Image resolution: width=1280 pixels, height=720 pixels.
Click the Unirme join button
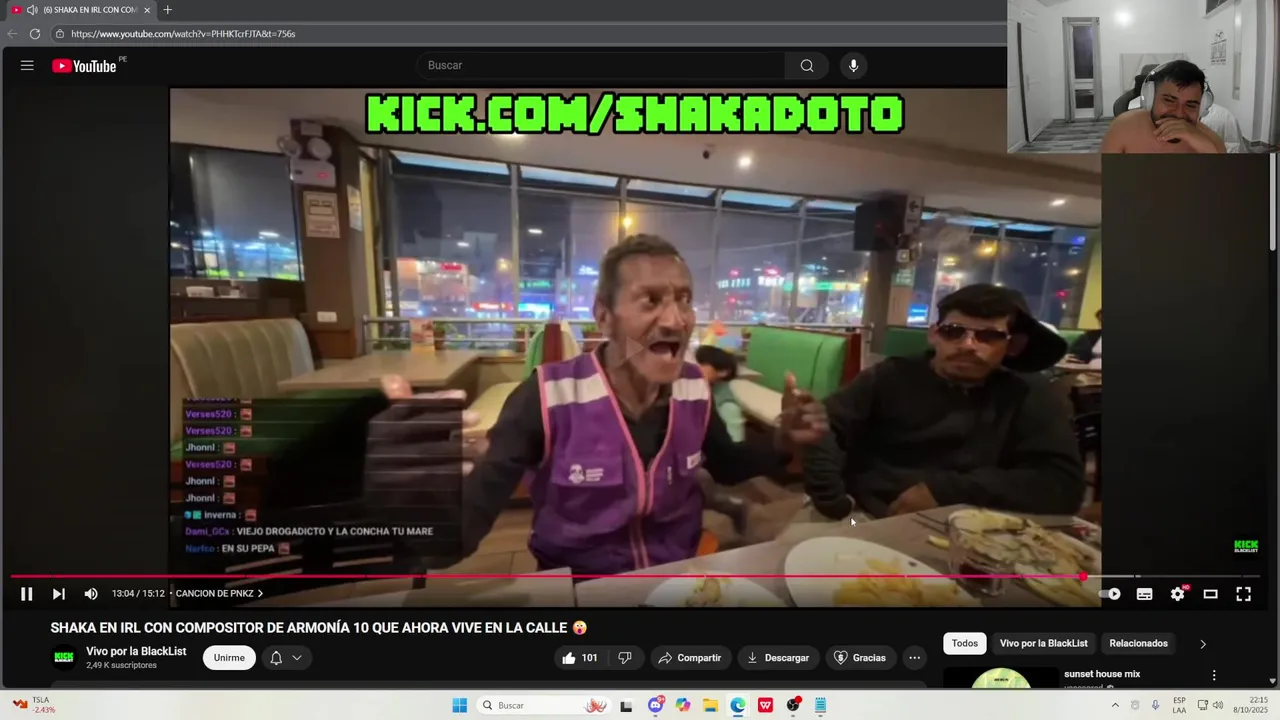[x=229, y=658]
